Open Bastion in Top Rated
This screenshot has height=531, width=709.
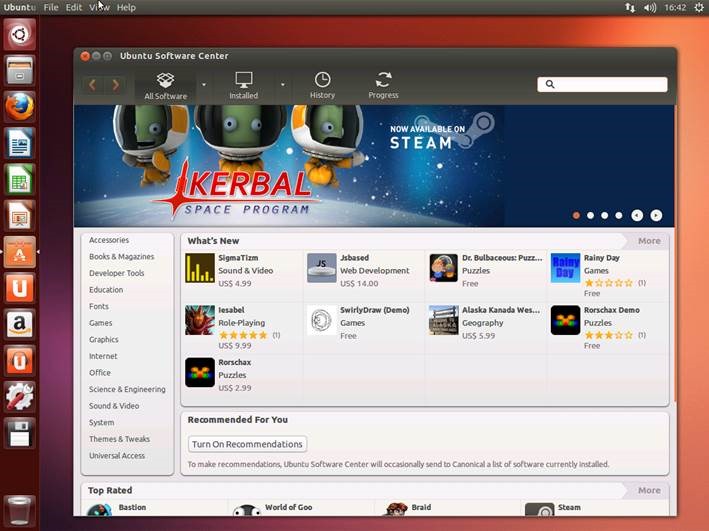132,507
